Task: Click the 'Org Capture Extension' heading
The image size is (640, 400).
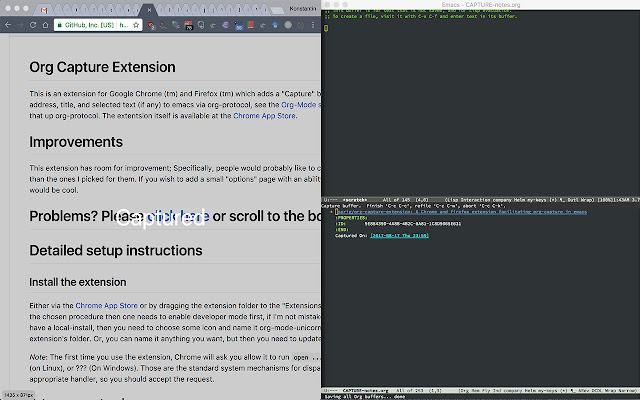Action: point(102,67)
